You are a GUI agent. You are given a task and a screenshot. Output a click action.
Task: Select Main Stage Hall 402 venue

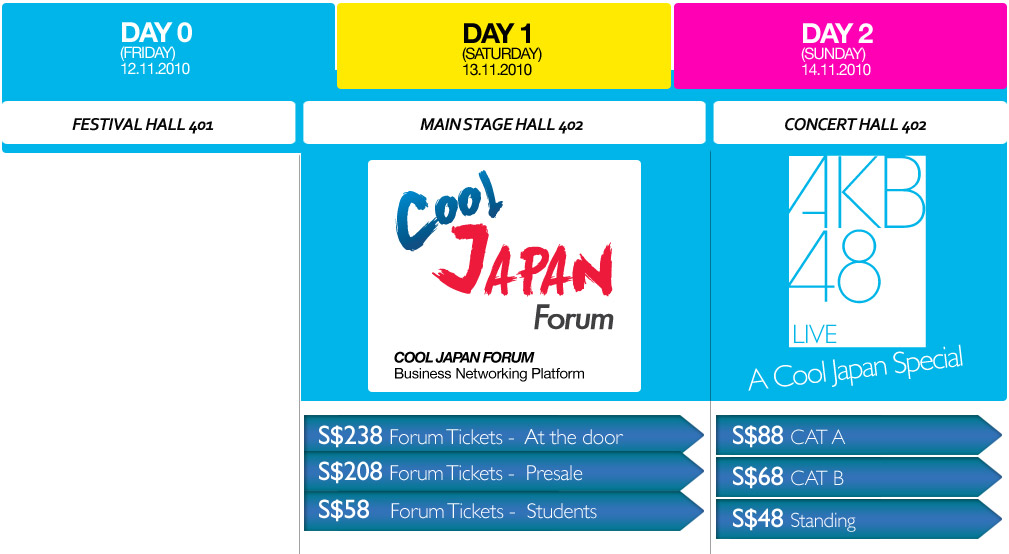click(x=504, y=123)
